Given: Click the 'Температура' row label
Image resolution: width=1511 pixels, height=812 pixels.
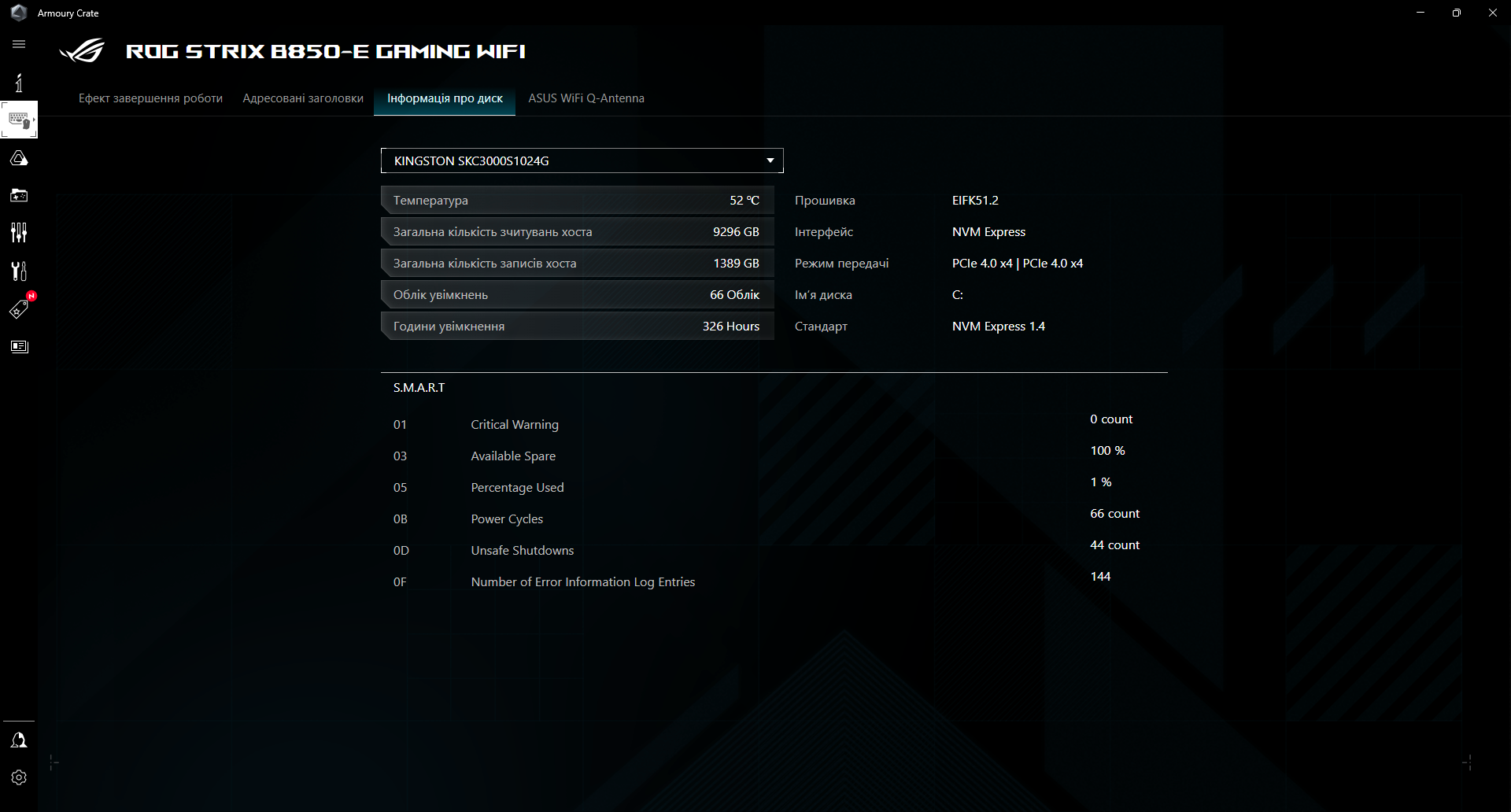Looking at the screenshot, I should 430,201.
